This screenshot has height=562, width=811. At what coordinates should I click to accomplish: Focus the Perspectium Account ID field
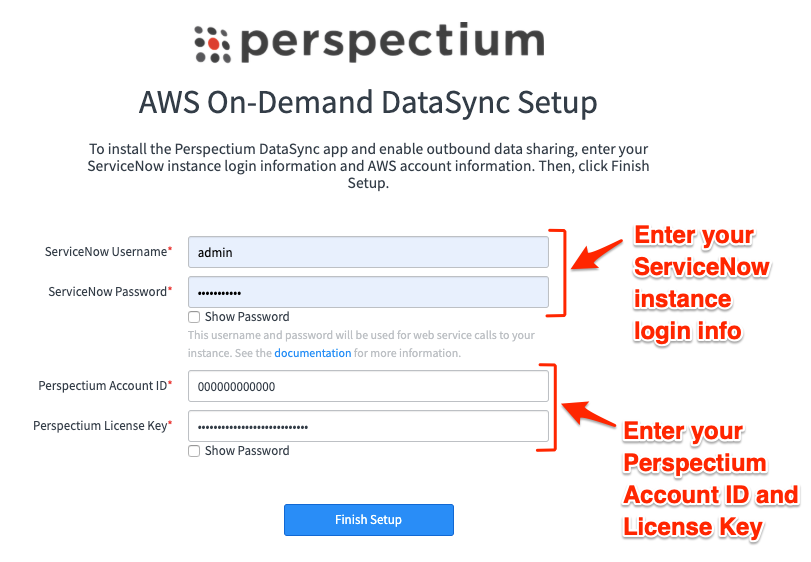(x=368, y=386)
